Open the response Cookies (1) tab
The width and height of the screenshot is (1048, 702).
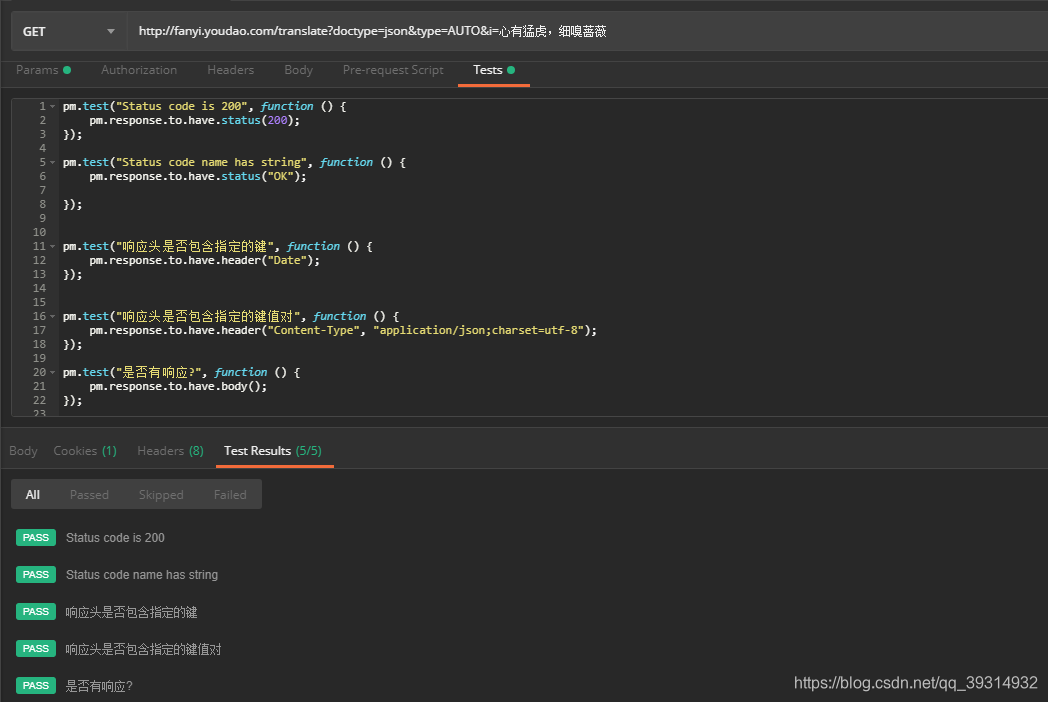tap(85, 451)
